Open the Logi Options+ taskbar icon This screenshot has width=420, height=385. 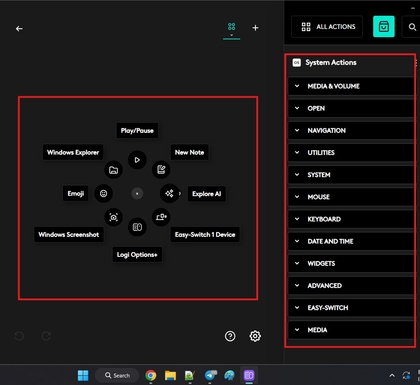click(x=249, y=375)
